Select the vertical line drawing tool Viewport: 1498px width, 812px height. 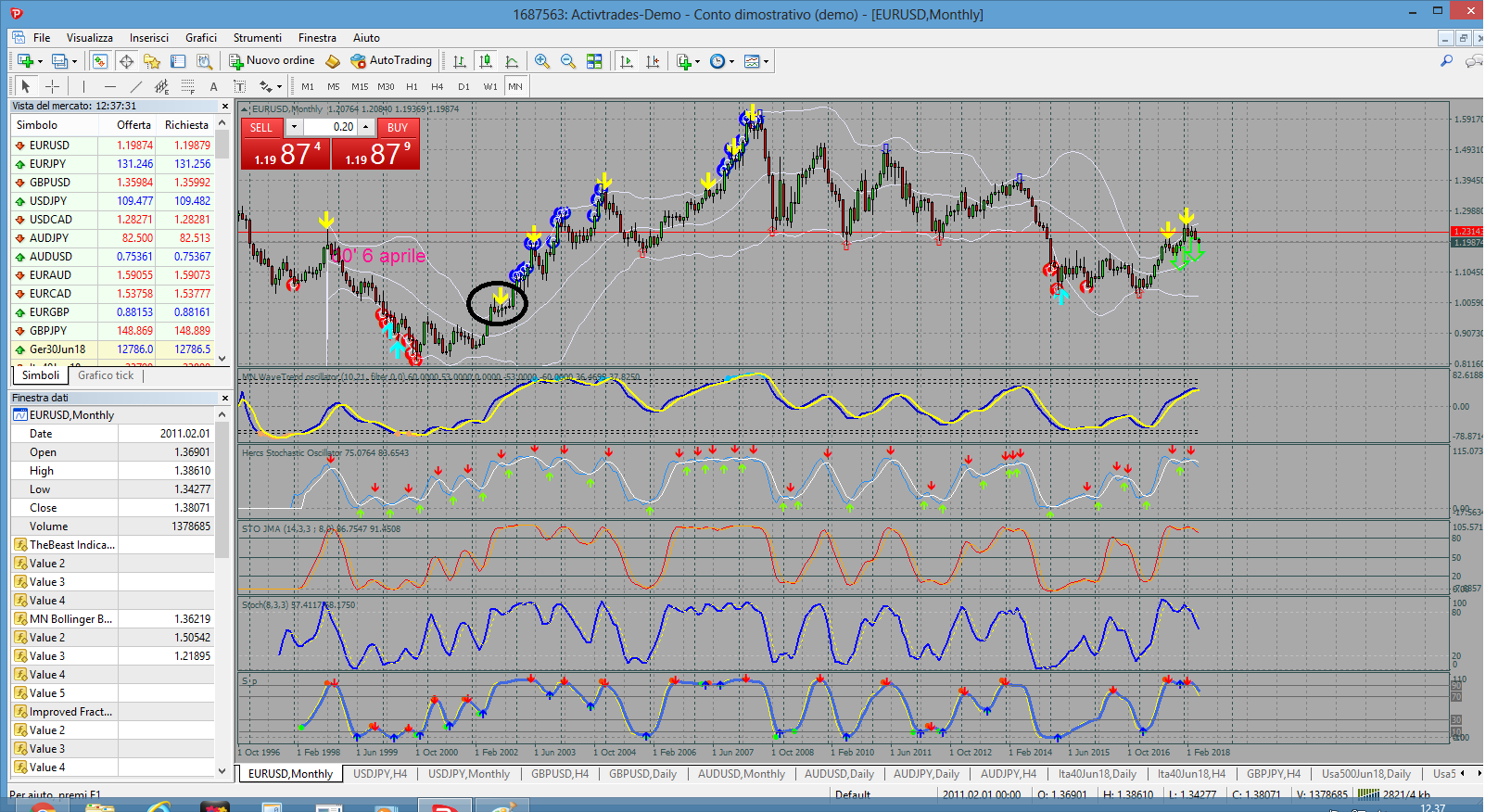coord(83,86)
